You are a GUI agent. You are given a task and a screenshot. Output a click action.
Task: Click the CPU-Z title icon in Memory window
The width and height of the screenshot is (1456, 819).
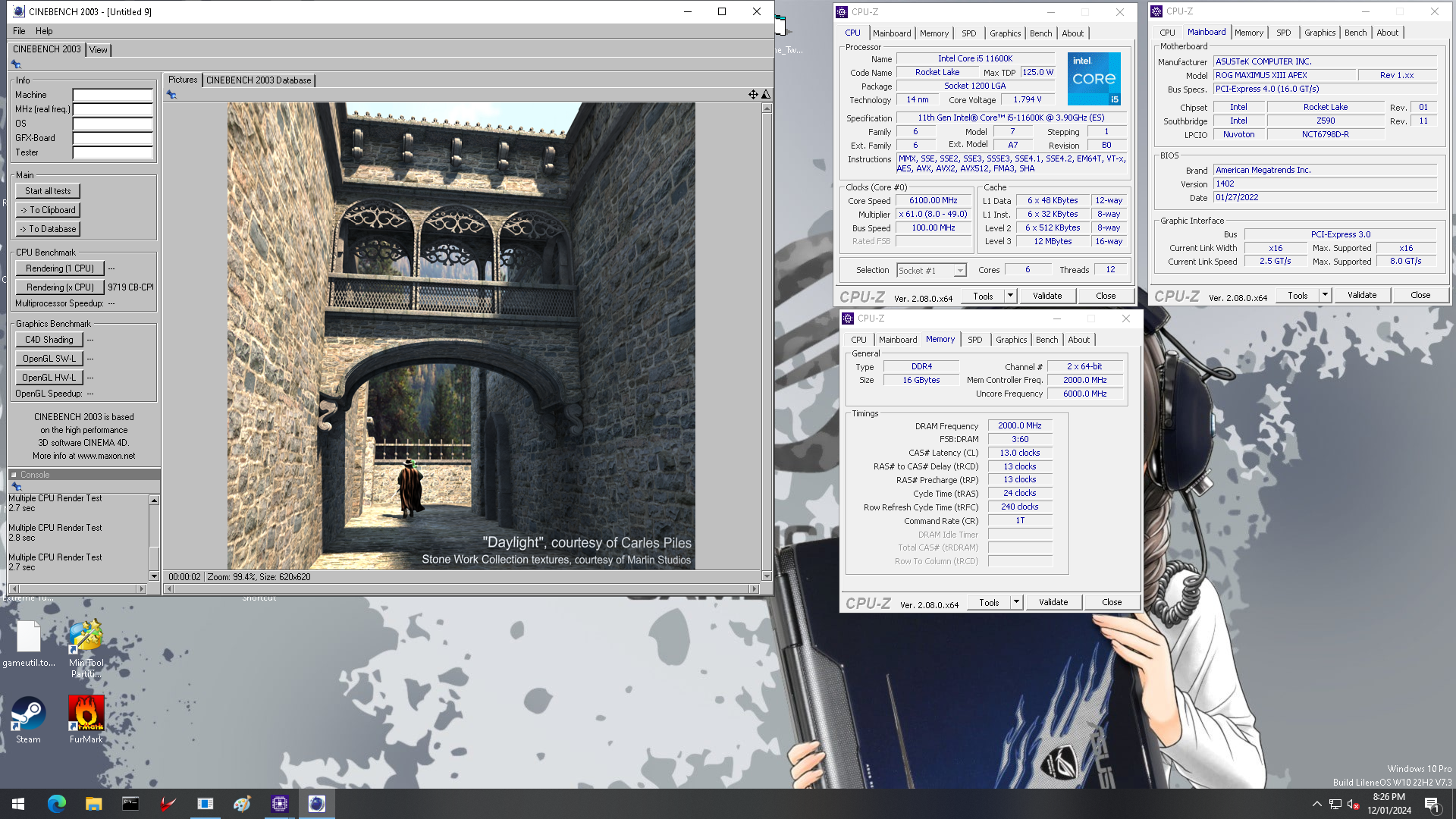pos(848,318)
